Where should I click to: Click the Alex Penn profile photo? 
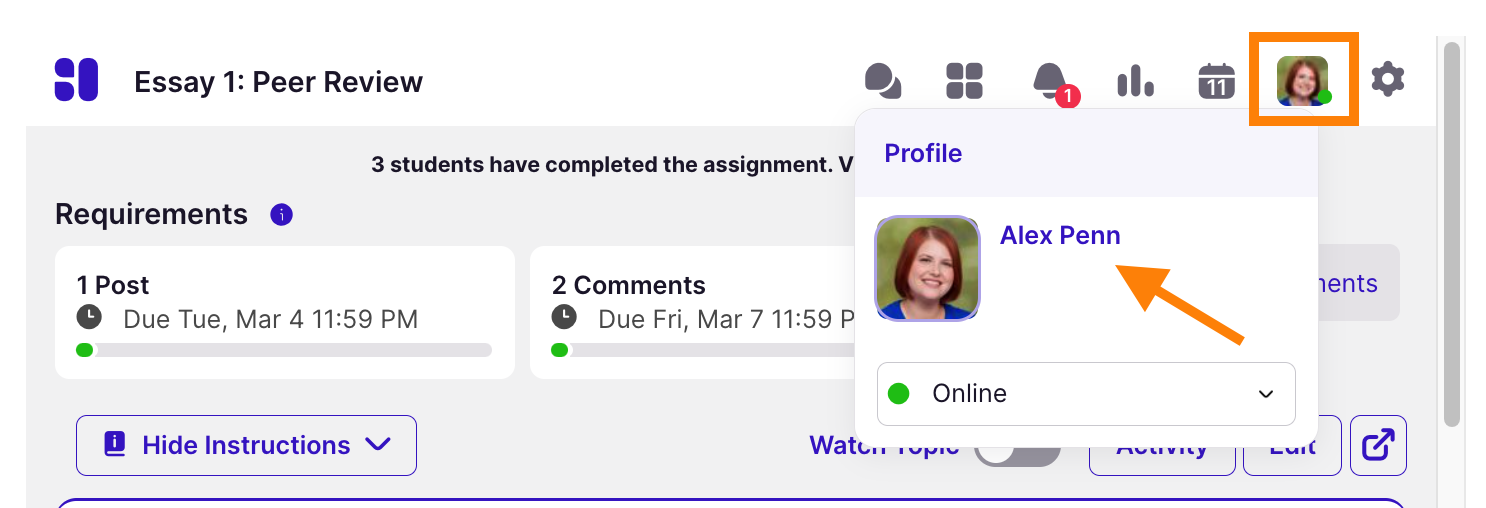(x=927, y=268)
